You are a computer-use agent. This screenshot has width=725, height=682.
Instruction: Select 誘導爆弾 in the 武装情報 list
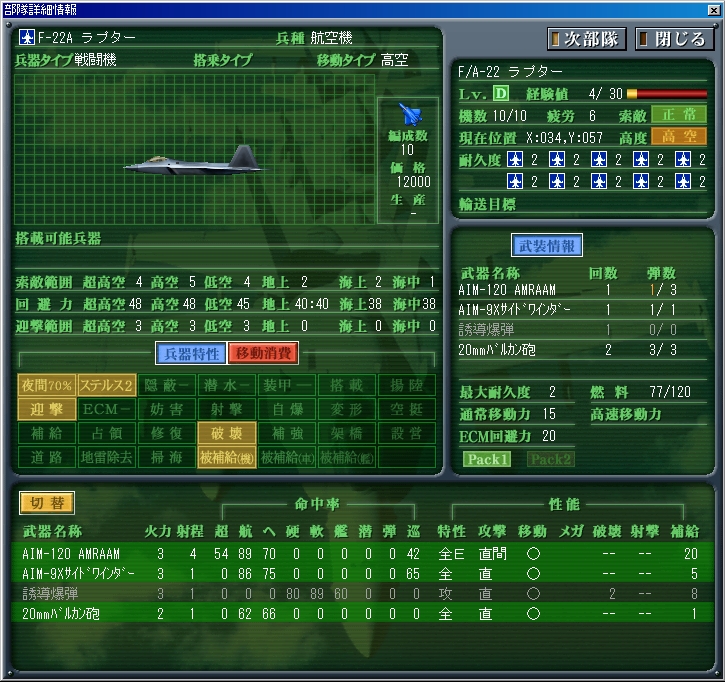[582, 329]
